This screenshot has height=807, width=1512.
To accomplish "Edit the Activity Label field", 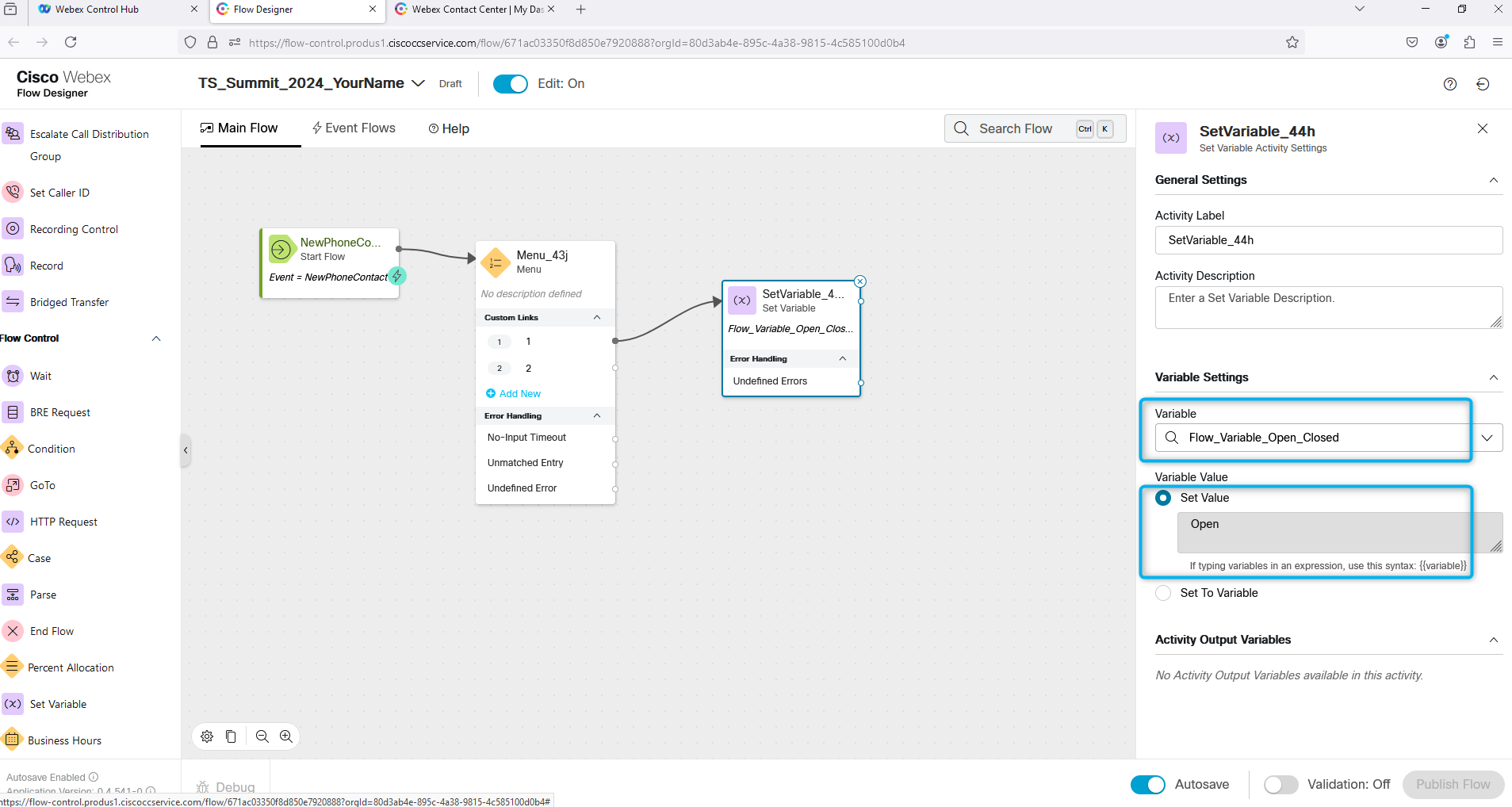I will click(1329, 240).
